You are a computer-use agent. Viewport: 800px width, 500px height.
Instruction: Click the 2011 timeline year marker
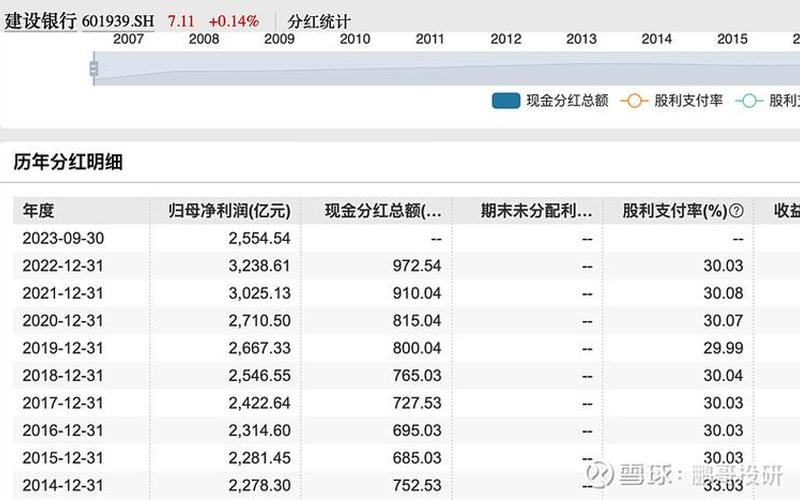pyautogui.click(x=430, y=39)
